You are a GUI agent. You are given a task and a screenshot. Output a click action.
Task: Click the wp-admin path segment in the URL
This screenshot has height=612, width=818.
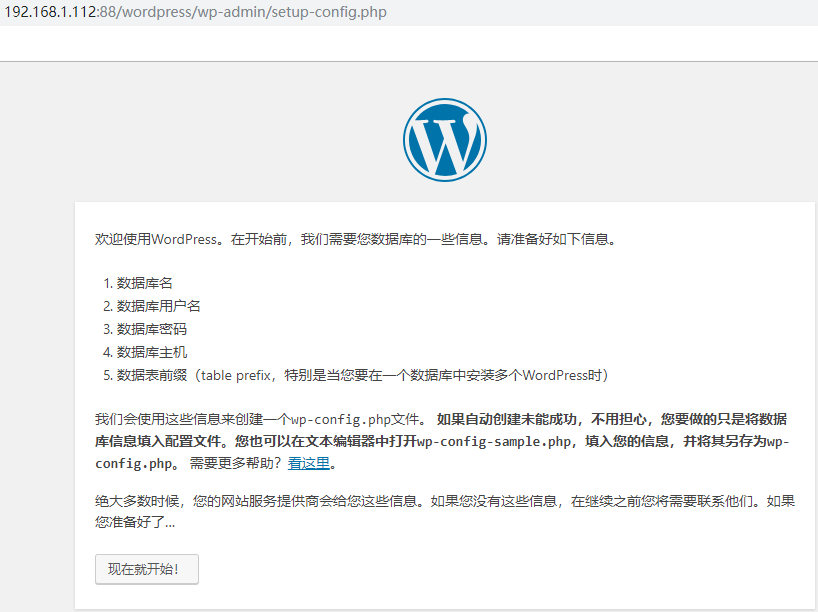[x=227, y=13]
